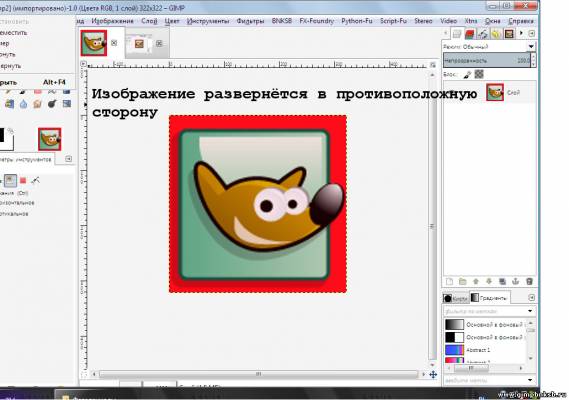569x400 pixels.
Task: Toggle lock alpha channel checkerboard icon
Action: (479, 74)
